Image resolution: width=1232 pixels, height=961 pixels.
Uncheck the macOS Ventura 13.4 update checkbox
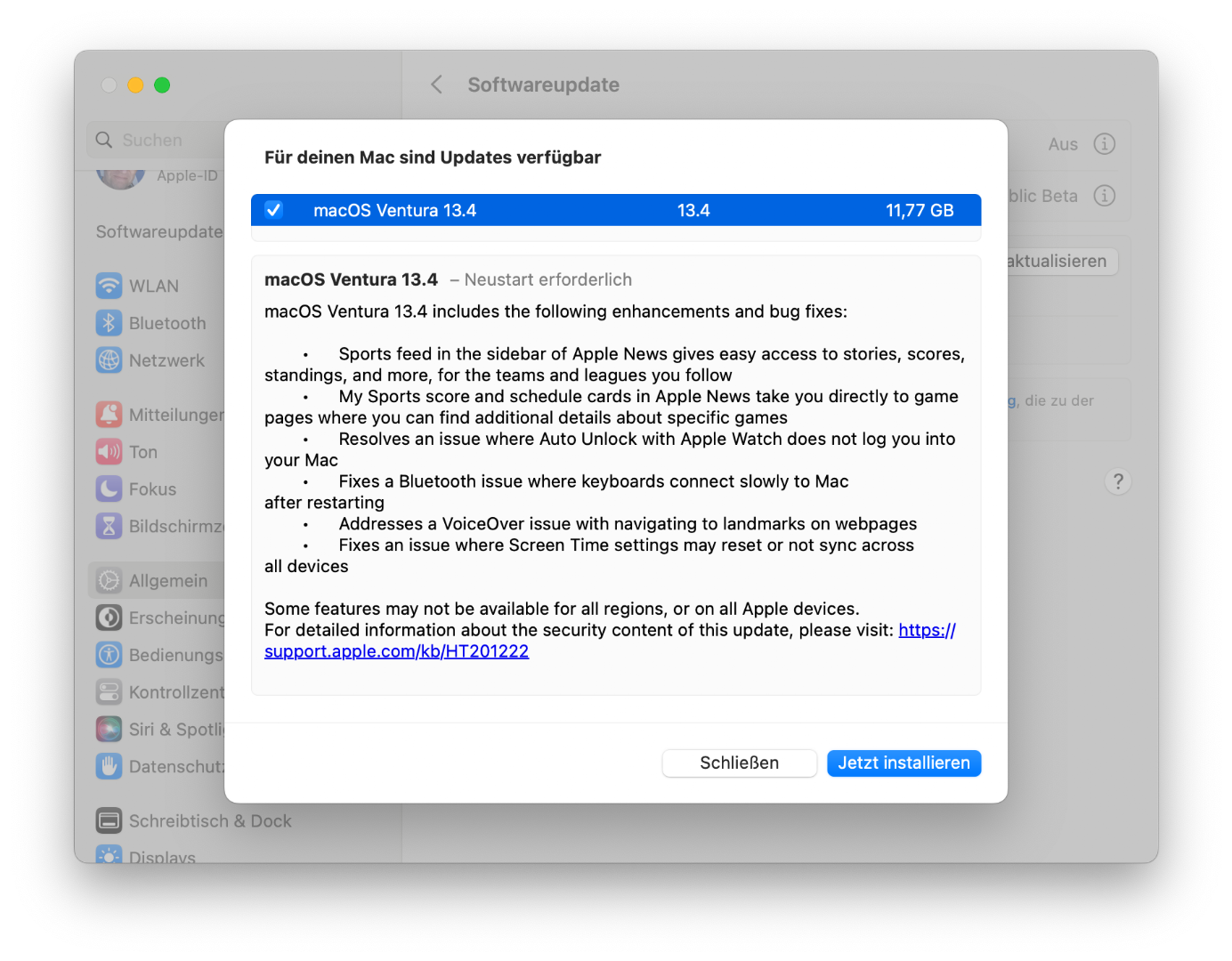click(274, 210)
